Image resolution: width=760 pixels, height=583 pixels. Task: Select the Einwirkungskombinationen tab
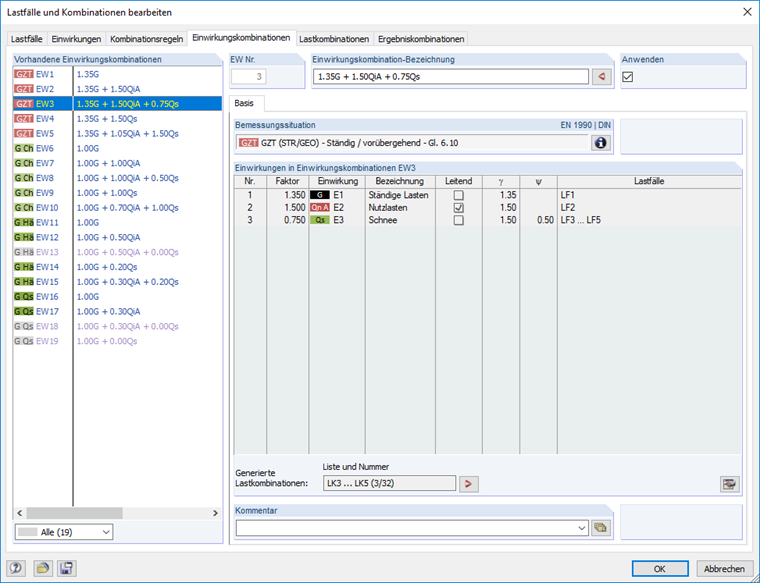pos(241,38)
